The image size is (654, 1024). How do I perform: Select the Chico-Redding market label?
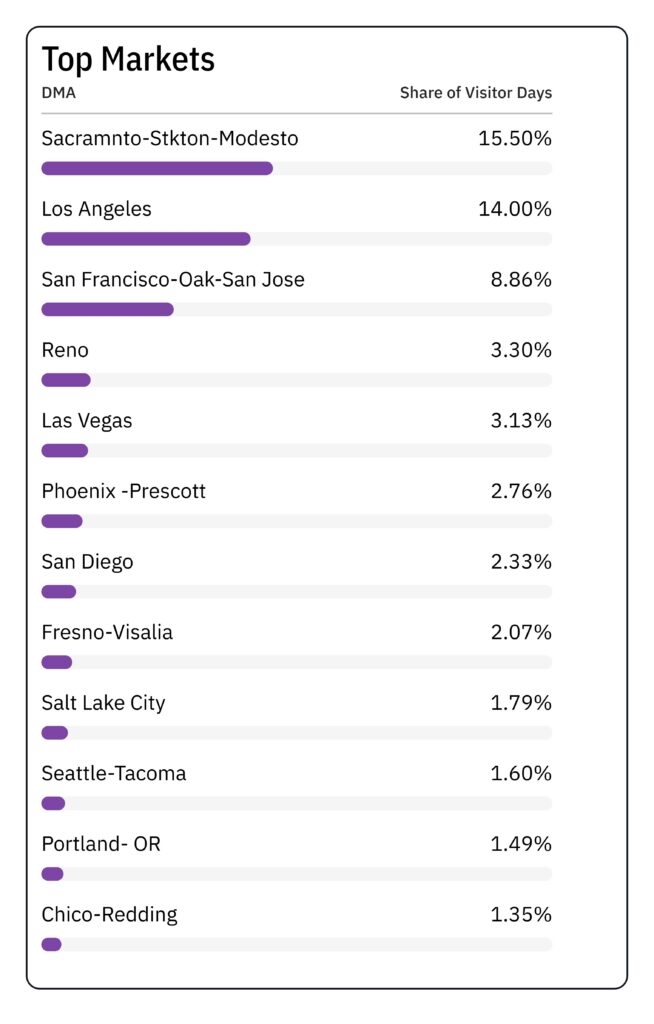pyautogui.click(x=109, y=914)
